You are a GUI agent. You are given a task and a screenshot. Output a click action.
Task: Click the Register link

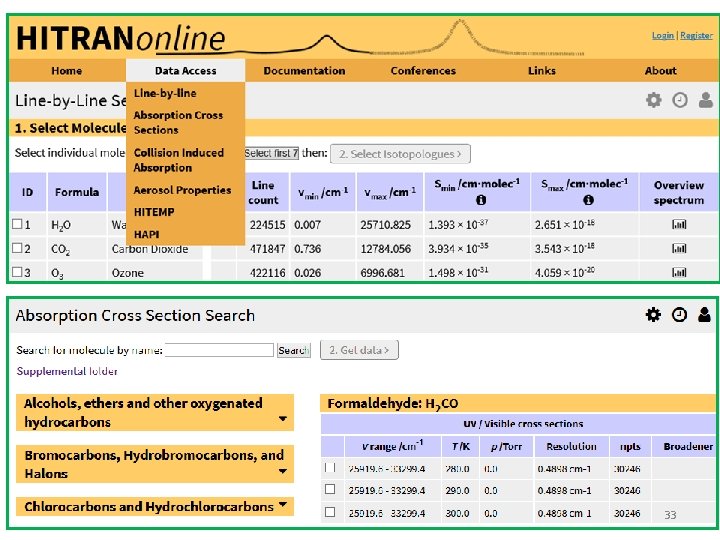pos(696,35)
